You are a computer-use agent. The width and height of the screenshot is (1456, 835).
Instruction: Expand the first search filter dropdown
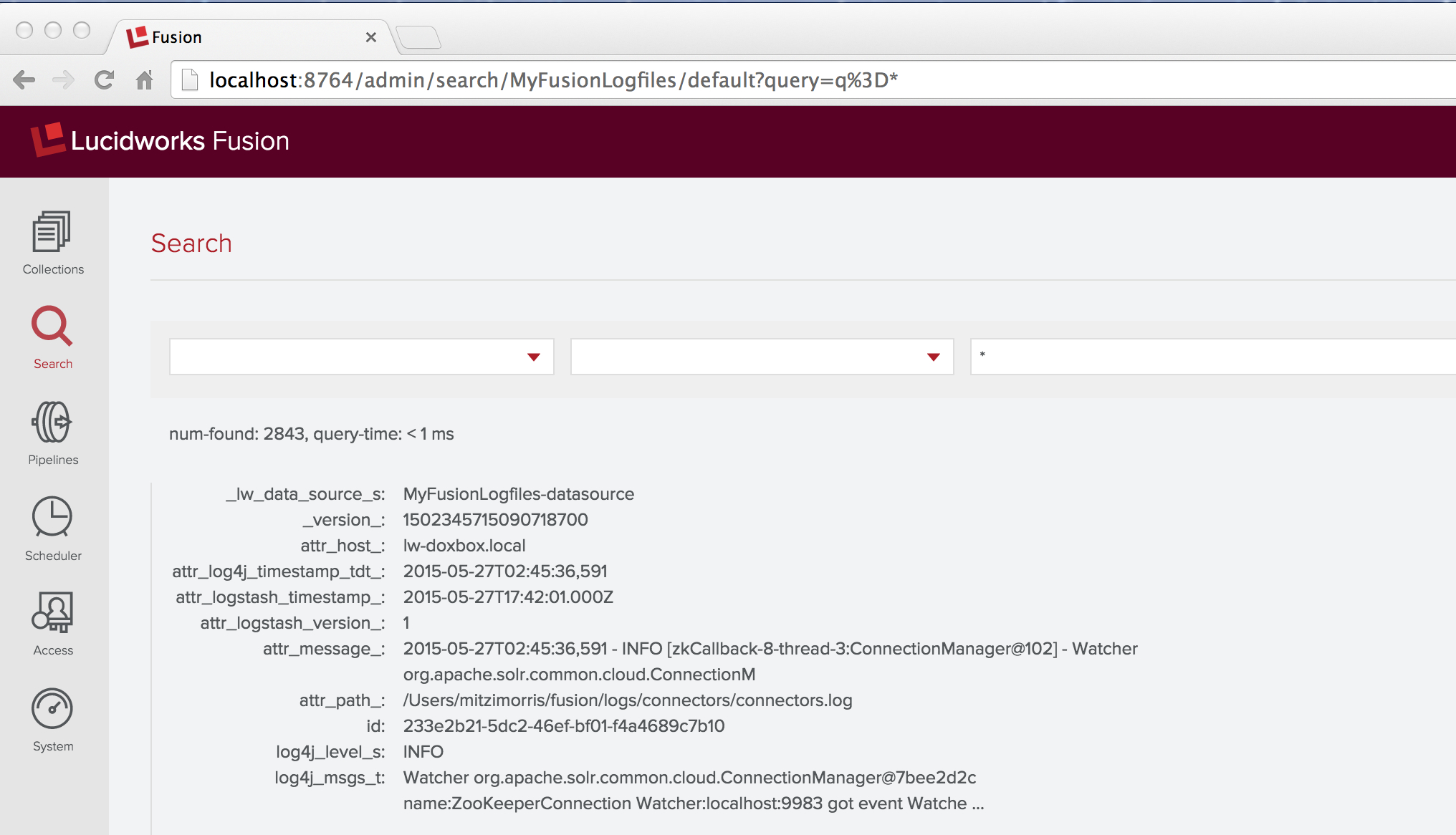534,355
